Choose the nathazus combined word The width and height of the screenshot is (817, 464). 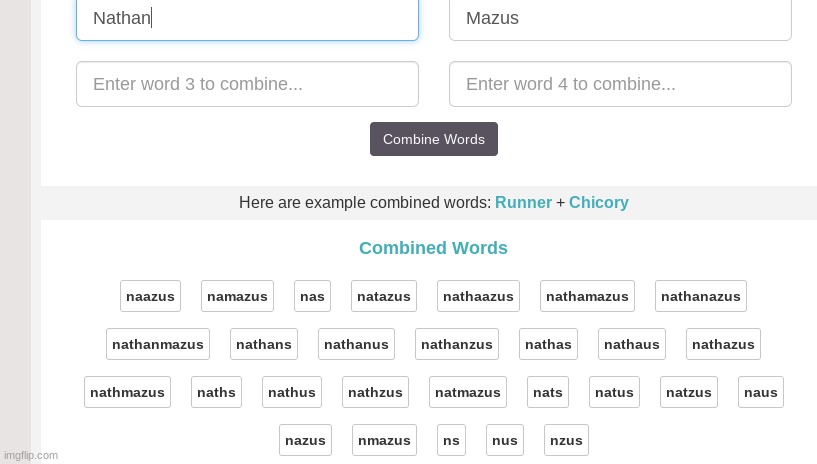click(723, 344)
